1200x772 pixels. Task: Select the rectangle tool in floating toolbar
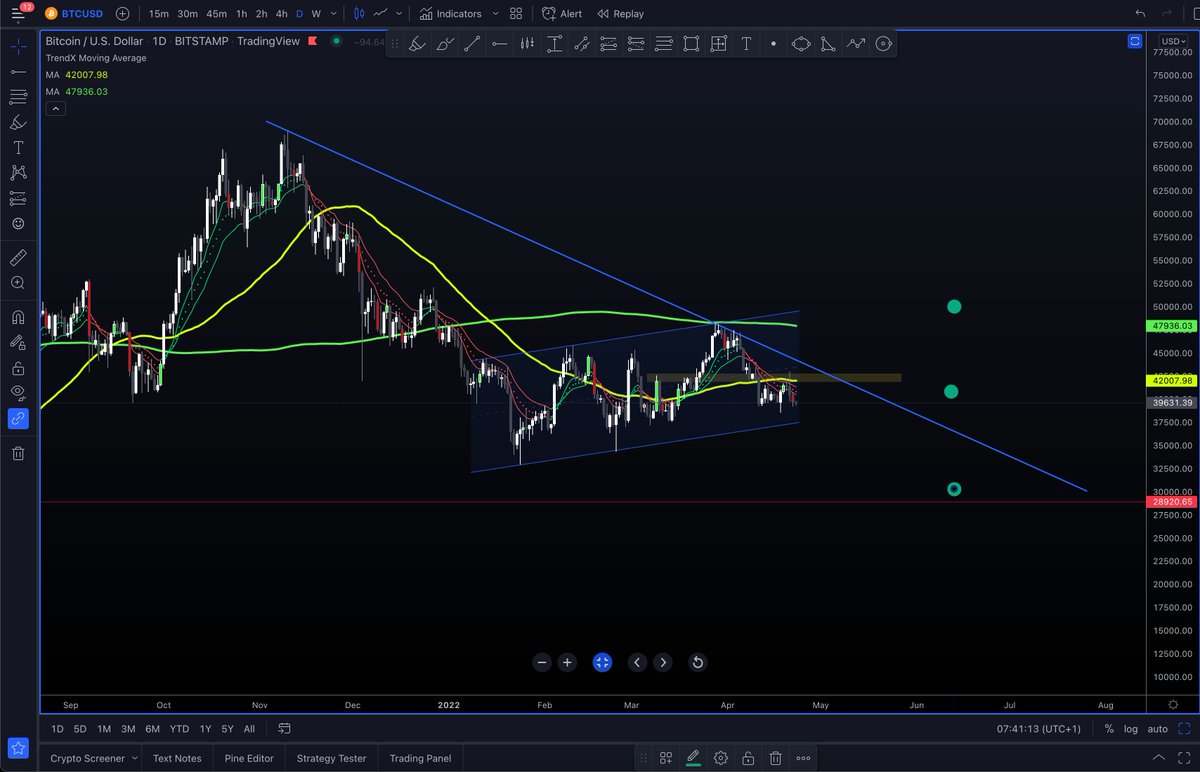point(691,44)
